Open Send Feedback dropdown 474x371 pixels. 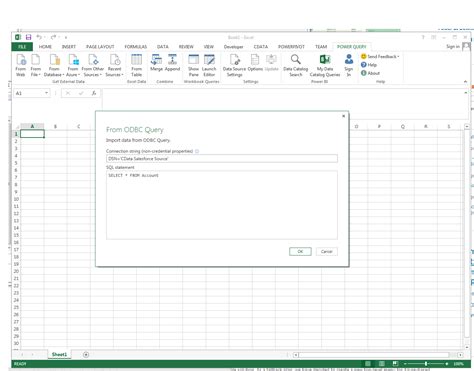[380, 56]
